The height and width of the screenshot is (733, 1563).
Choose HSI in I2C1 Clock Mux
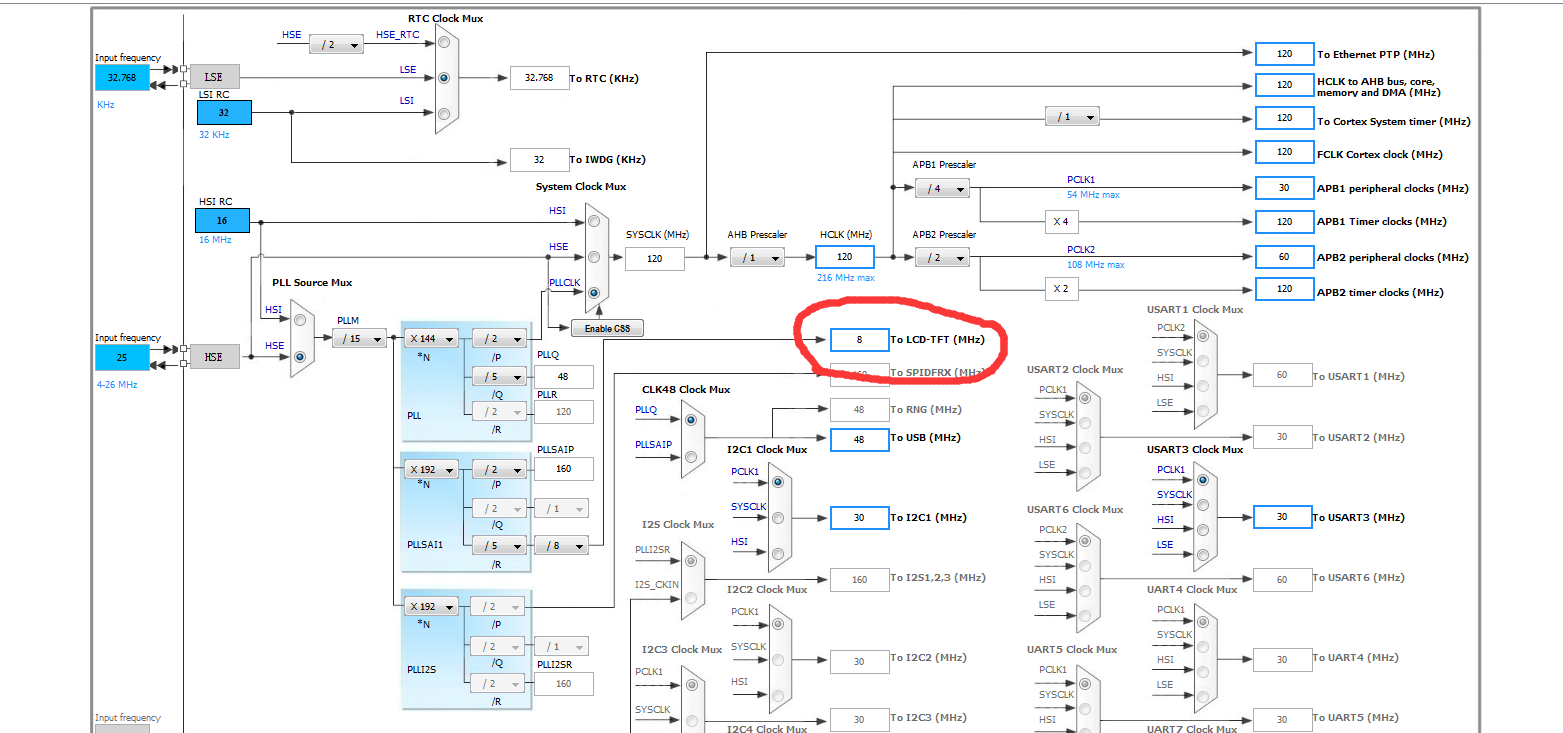(777, 552)
